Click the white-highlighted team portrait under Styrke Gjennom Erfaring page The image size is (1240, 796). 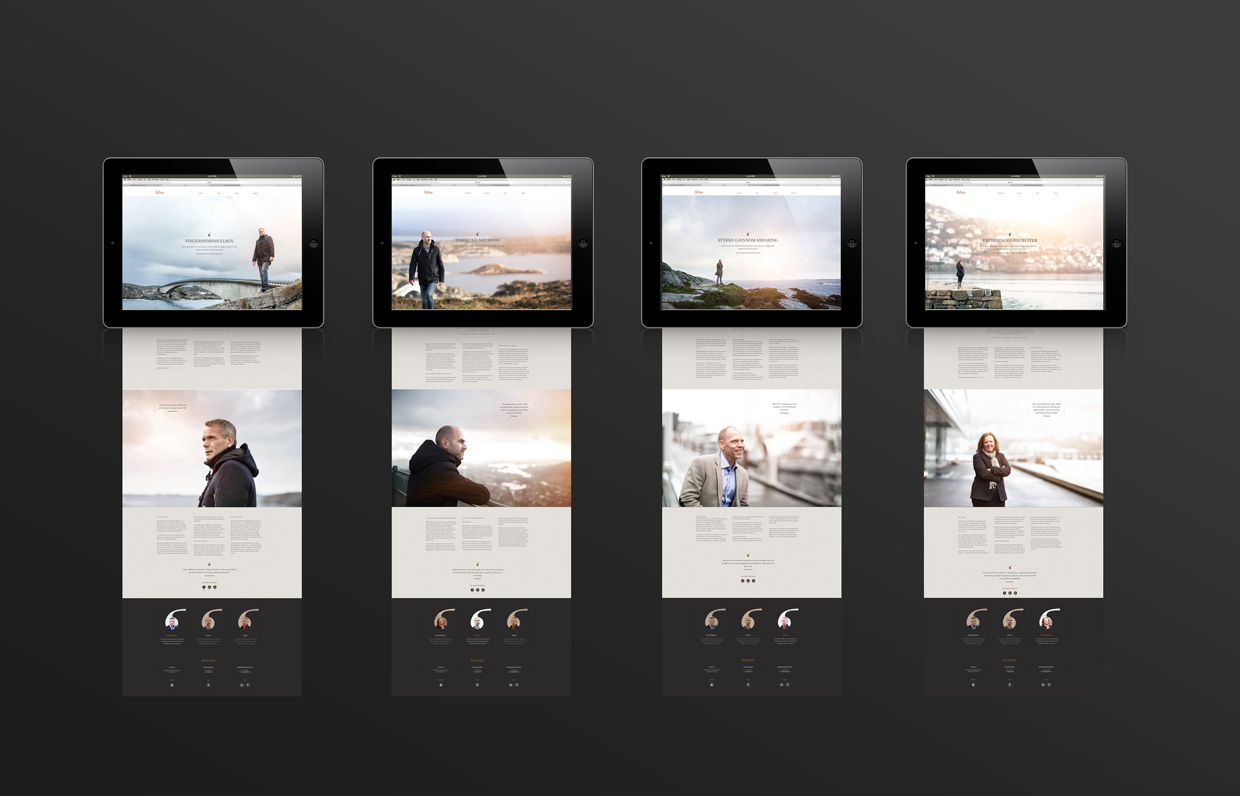[x=785, y=621]
